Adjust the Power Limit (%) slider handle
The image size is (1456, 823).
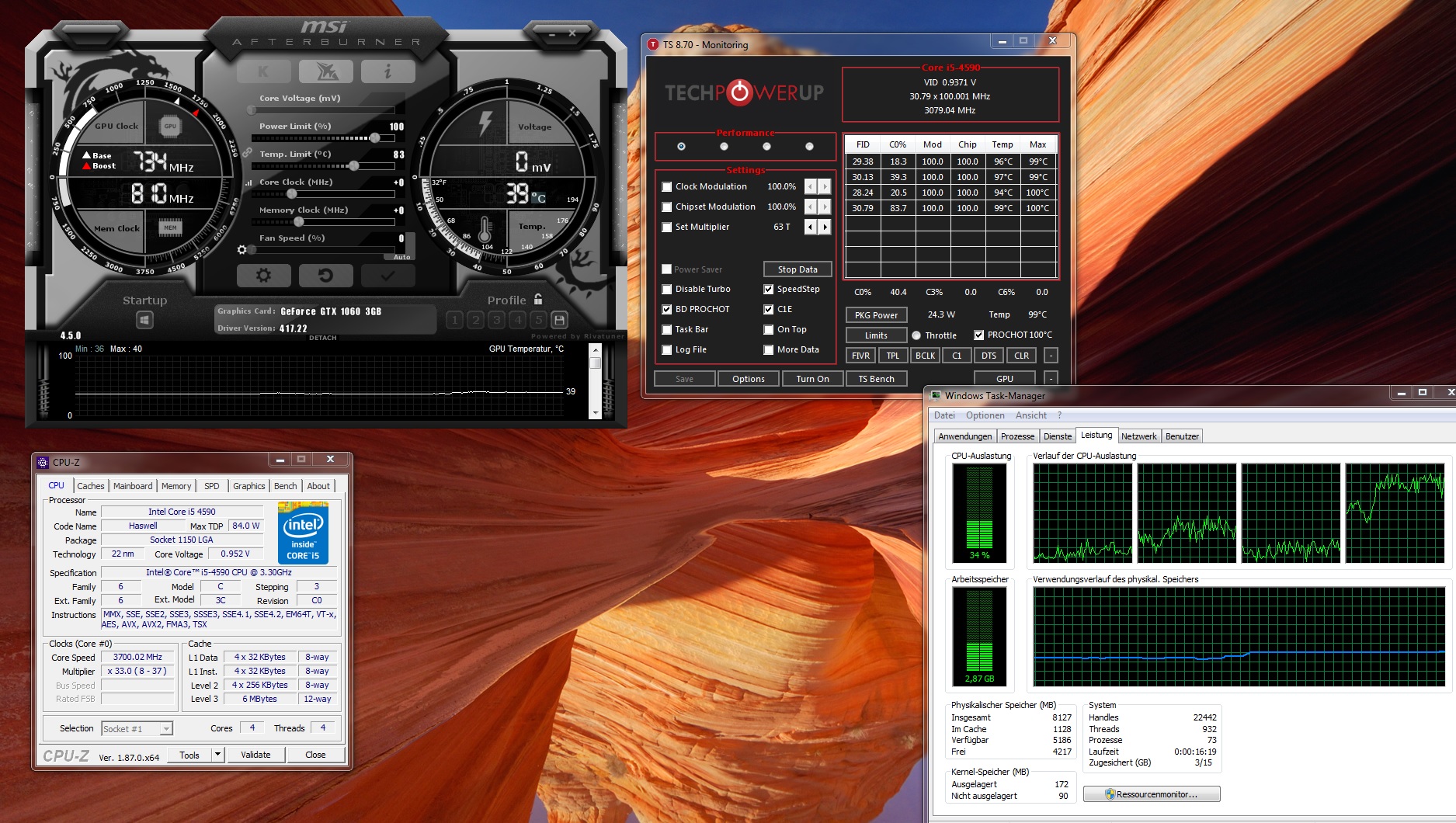pos(375,137)
